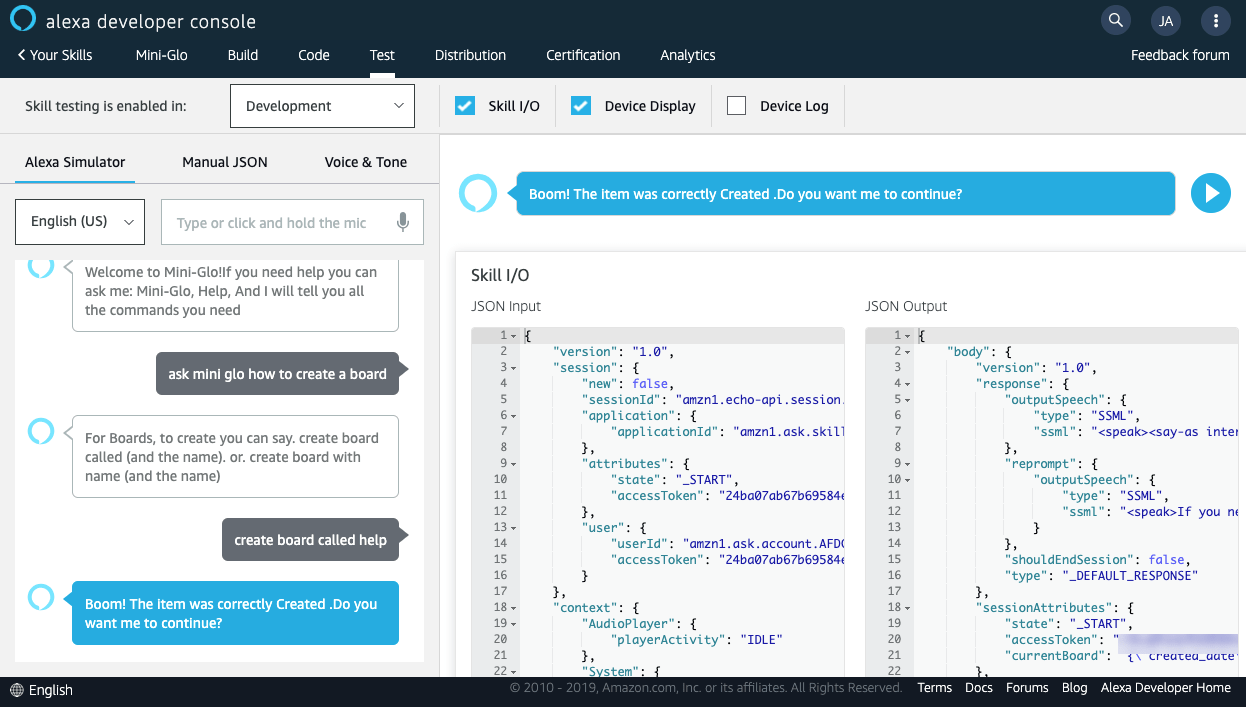Click the "type": "_DEFAULT_RESPONSE" line in JSON Output
This screenshot has height=707, width=1246.
(x=1101, y=576)
